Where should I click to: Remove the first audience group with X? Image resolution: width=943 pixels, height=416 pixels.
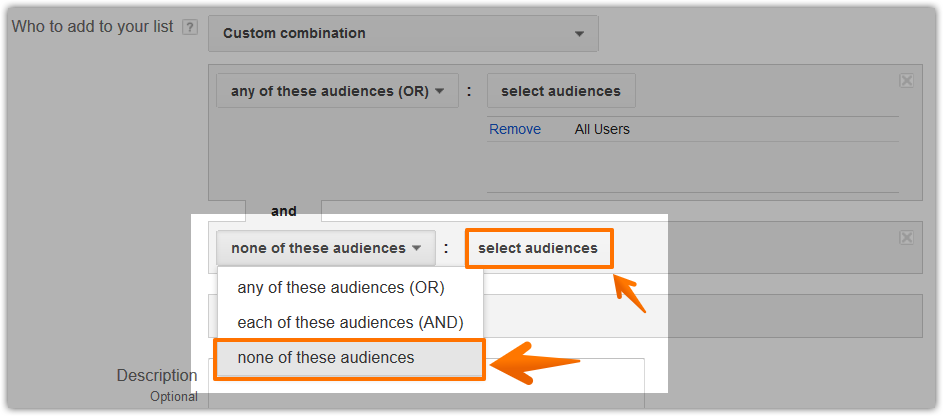(906, 81)
